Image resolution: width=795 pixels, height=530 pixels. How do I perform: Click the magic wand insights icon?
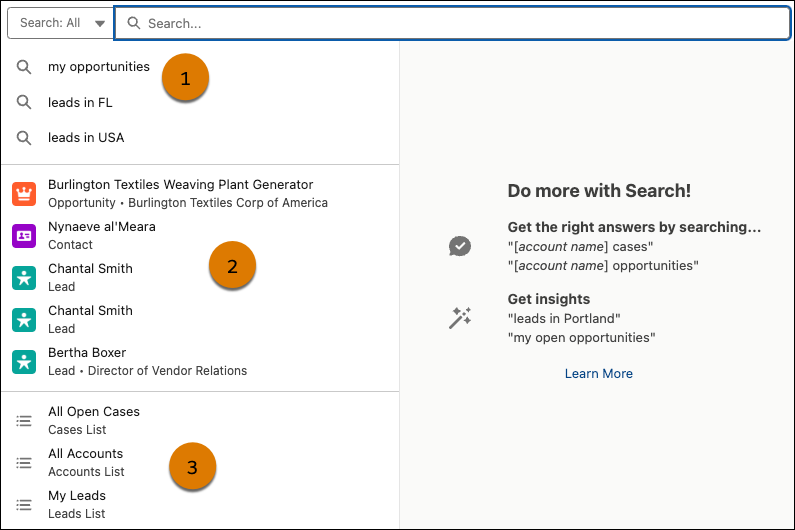pos(460,318)
